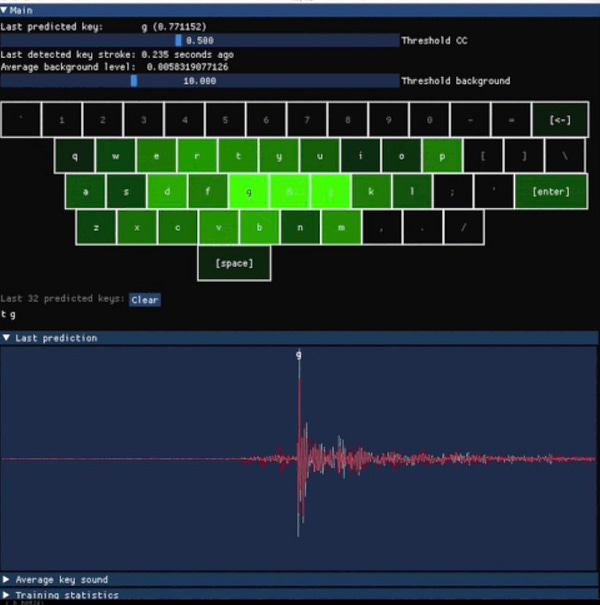
Task: Click the 8 key on keyboard
Action: click(348, 119)
